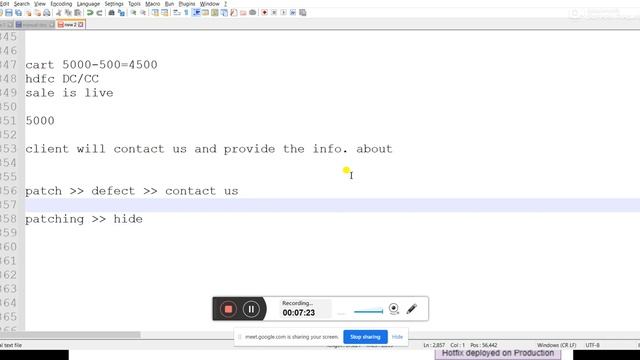Click the green Undo arrow

point(90,13)
